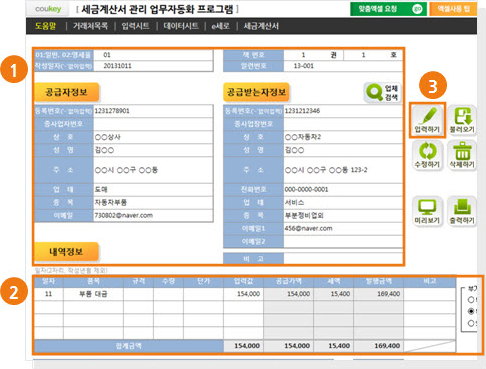Click the coukey logo

point(48,9)
